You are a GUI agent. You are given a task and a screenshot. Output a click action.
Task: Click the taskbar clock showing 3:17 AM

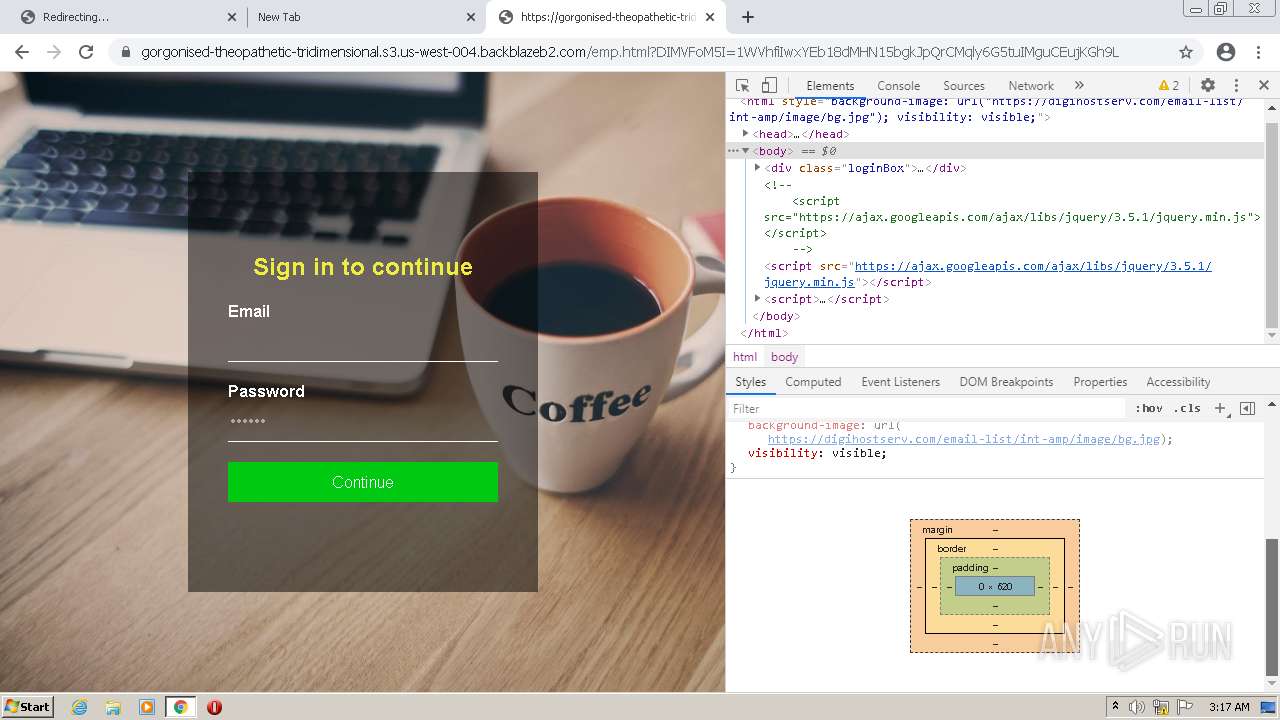point(1229,707)
